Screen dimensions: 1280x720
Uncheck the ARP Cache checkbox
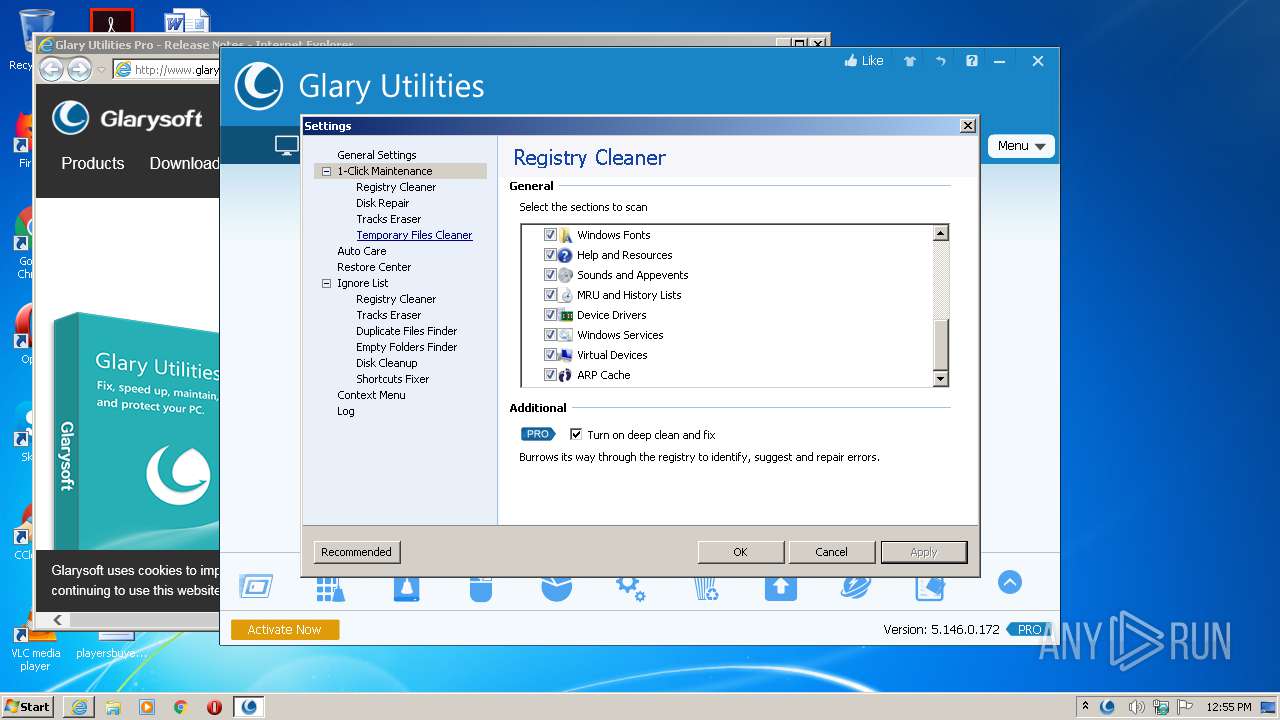coord(550,374)
